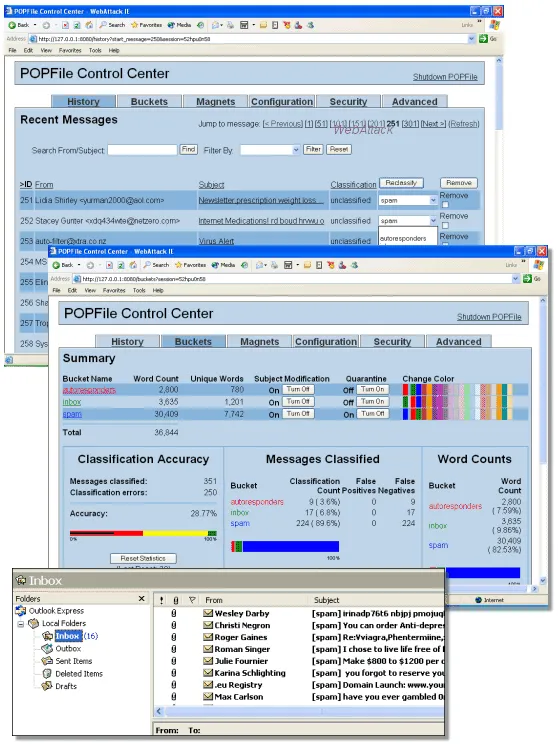558x744 pixels.
Task: Pick blue color swatch for inbox bucket
Action: tap(418, 402)
